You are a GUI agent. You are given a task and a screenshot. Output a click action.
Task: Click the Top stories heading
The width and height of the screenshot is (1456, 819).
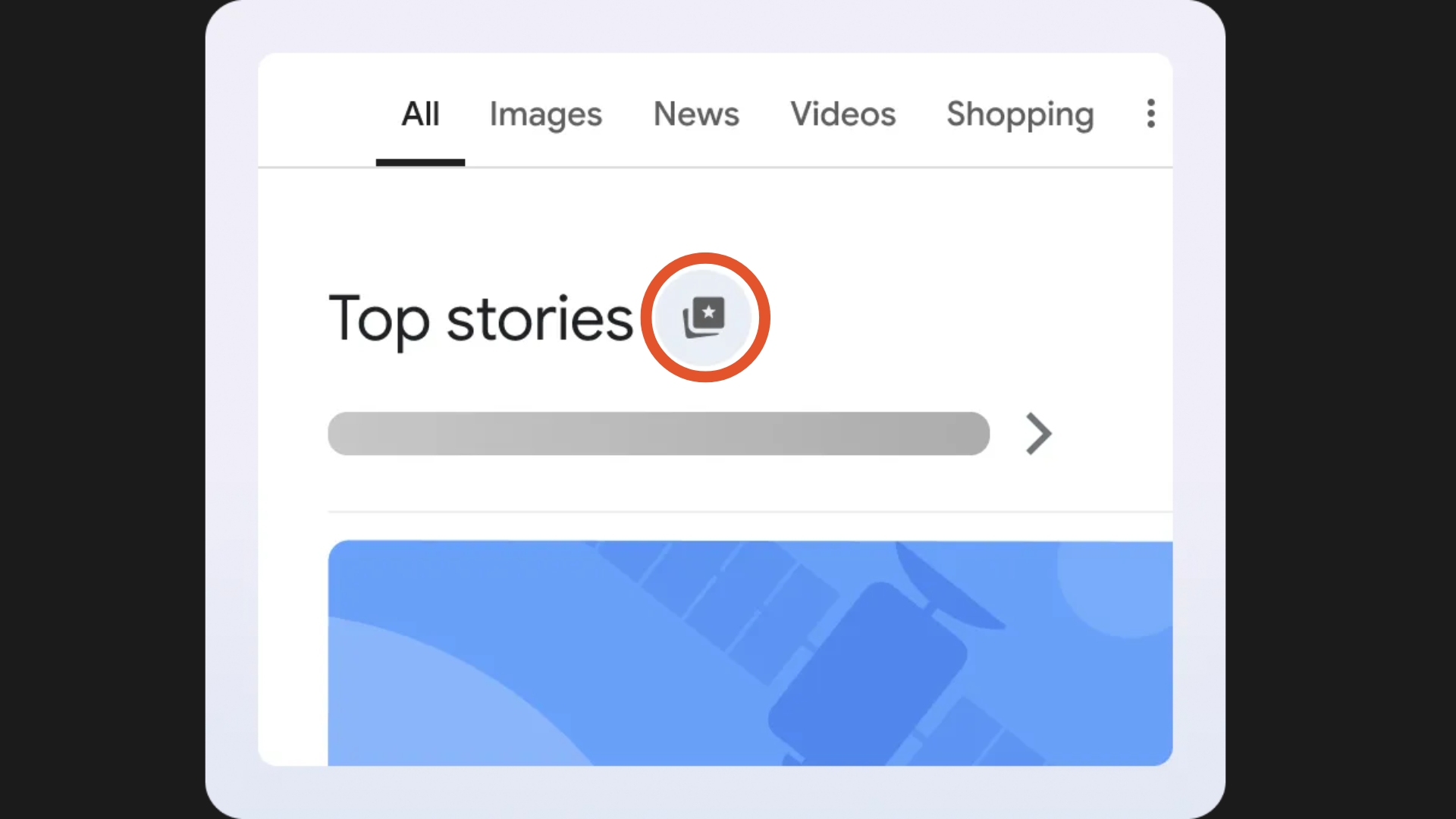coord(480,318)
